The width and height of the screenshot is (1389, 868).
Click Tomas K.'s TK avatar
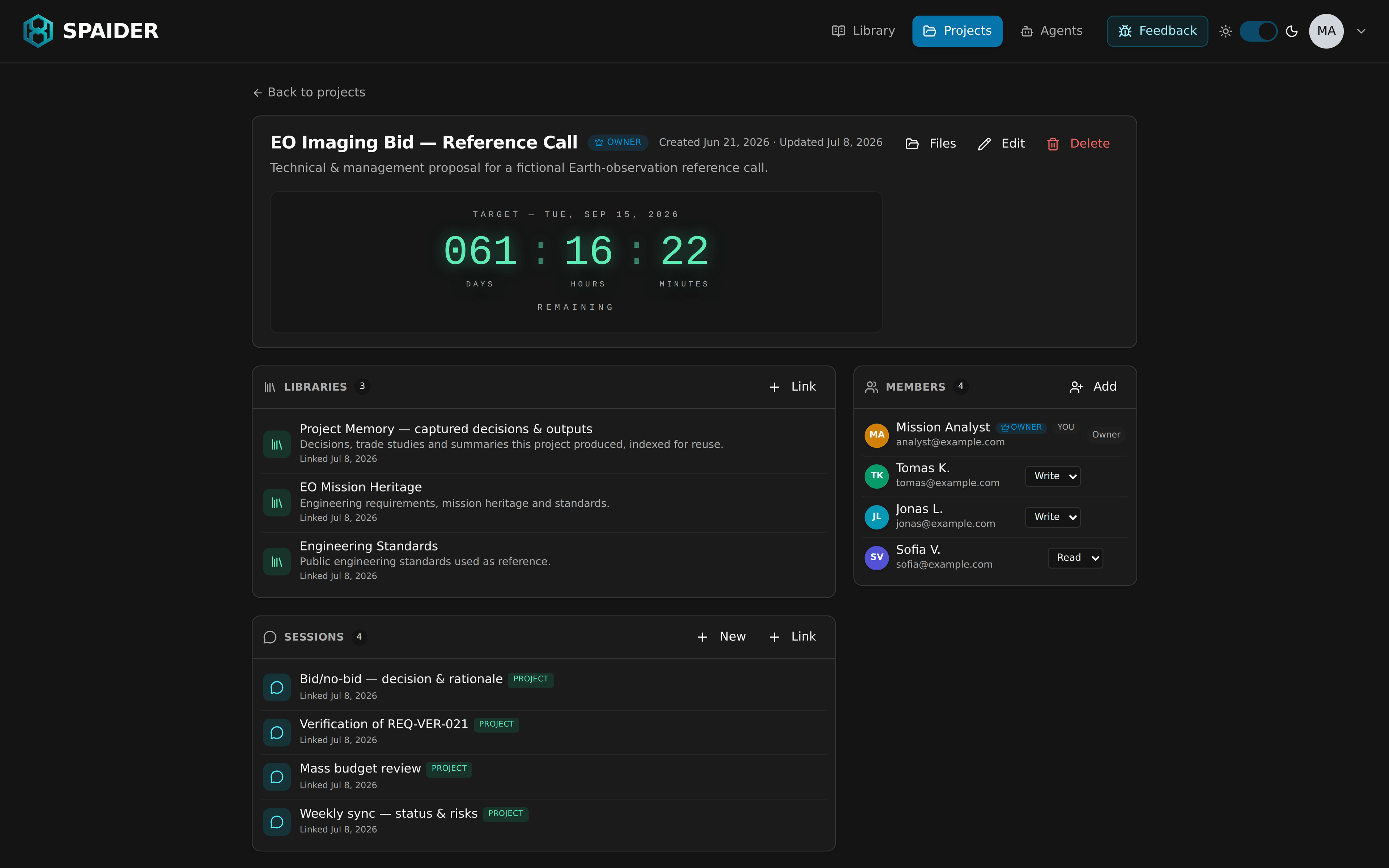(x=876, y=476)
